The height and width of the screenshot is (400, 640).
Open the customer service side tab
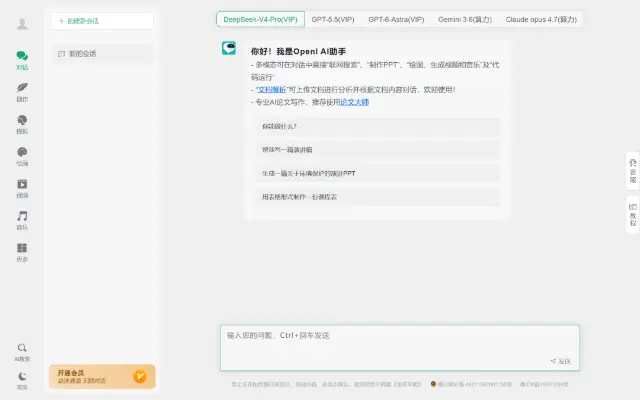(x=633, y=171)
